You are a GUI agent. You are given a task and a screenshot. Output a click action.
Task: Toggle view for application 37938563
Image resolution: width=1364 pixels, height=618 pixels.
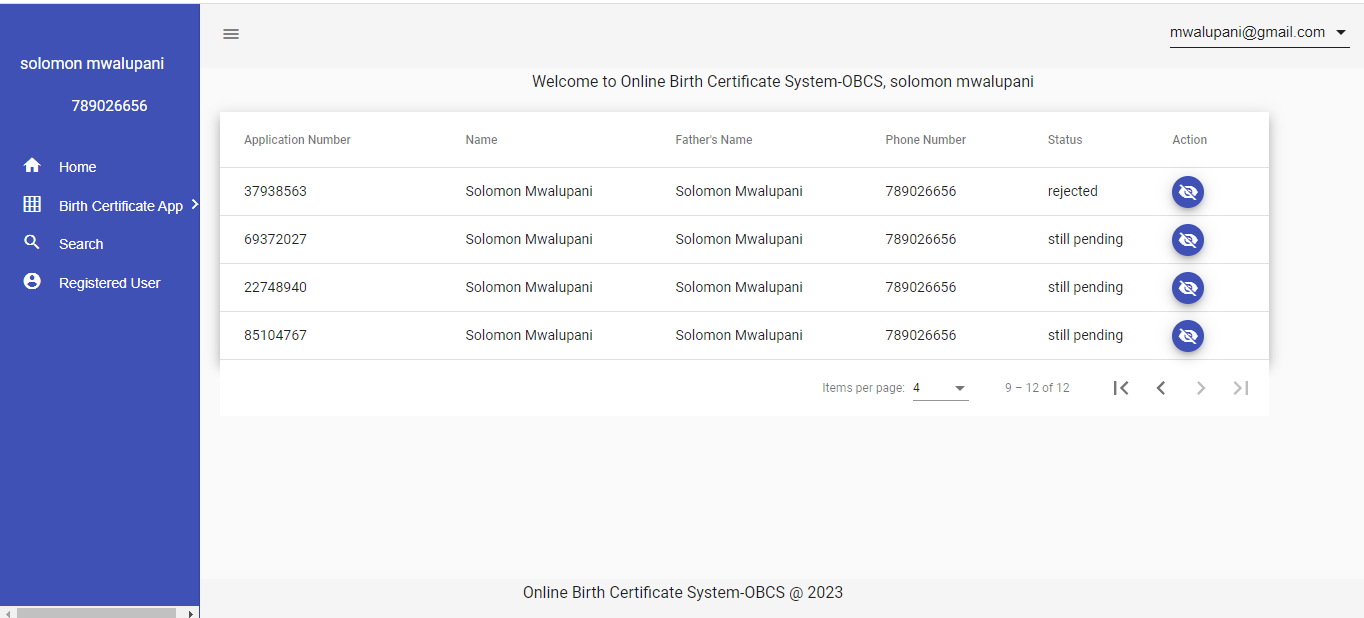(1188, 192)
